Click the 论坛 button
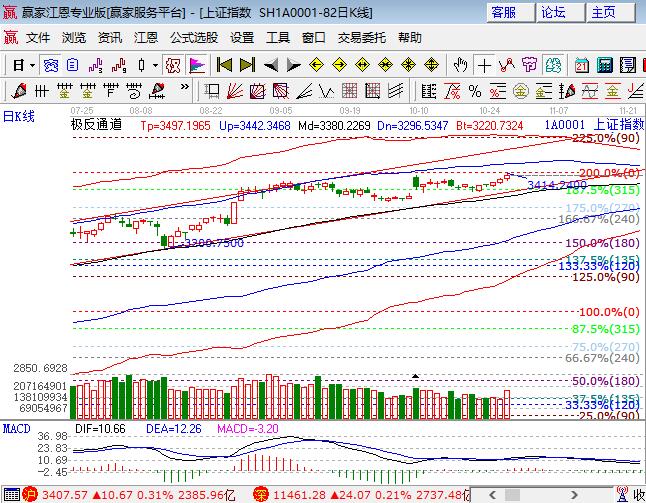 click(553, 12)
